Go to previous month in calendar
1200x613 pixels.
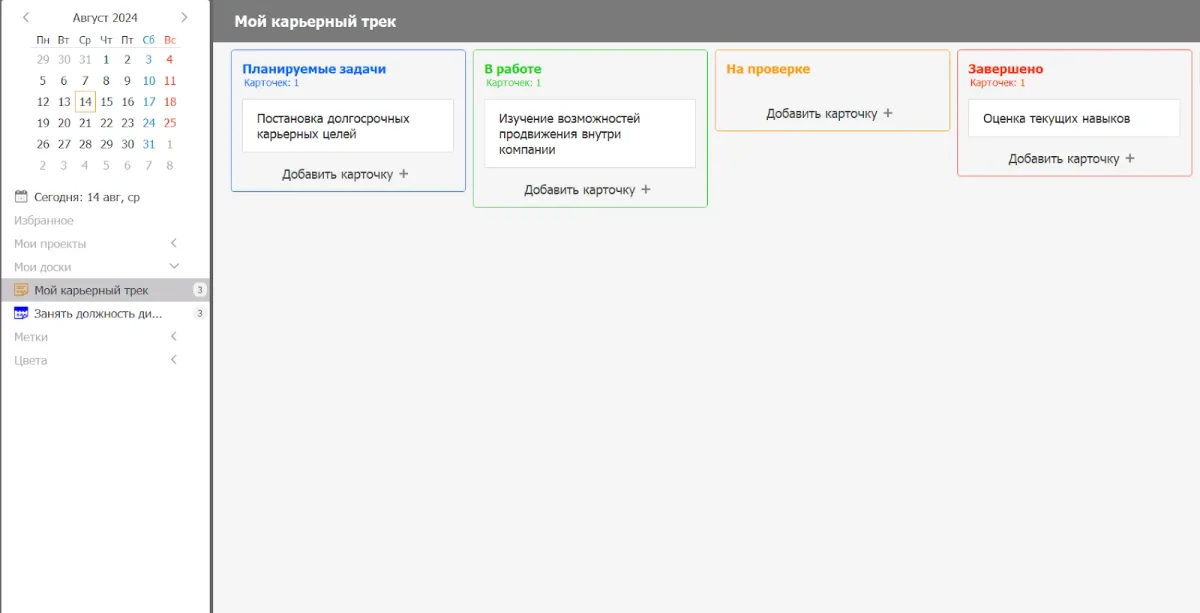(x=26, y=17)
